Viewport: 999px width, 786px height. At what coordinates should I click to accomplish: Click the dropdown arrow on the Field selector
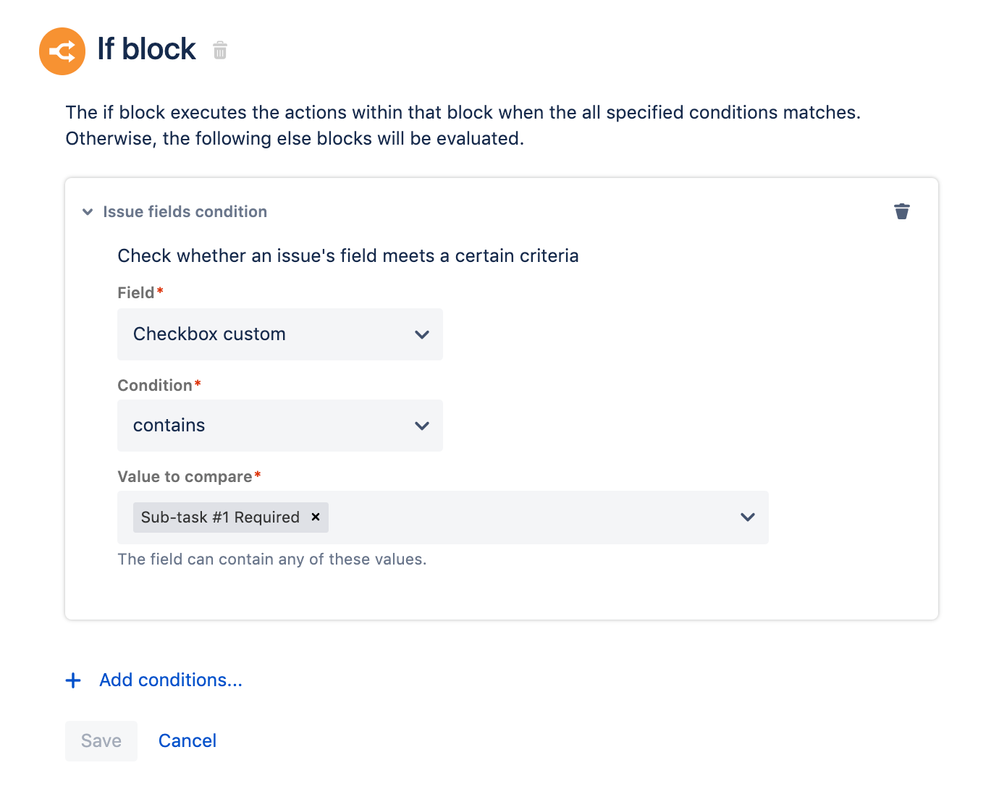tap(423, 334)
